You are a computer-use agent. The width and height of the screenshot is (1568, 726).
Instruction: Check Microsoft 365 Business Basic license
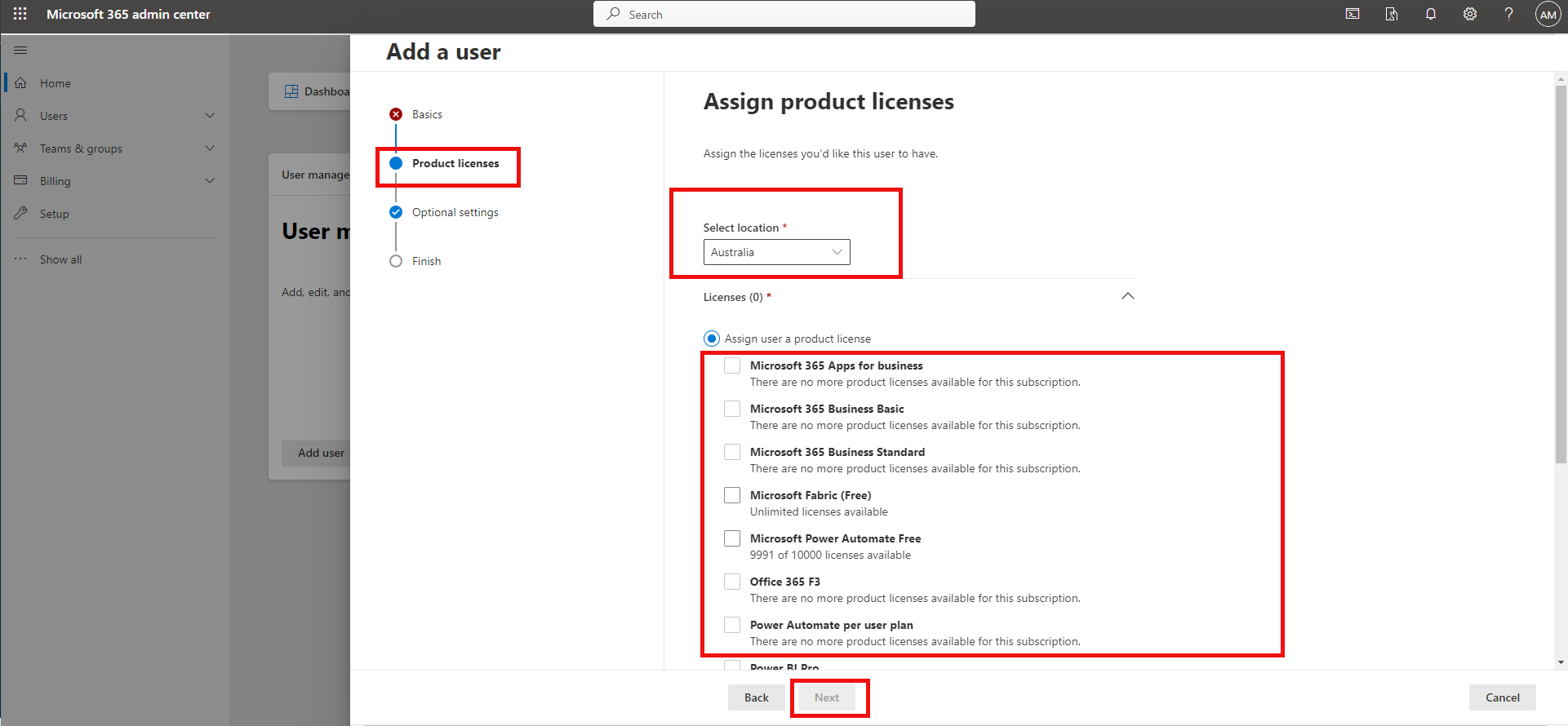tap(732, 409)
